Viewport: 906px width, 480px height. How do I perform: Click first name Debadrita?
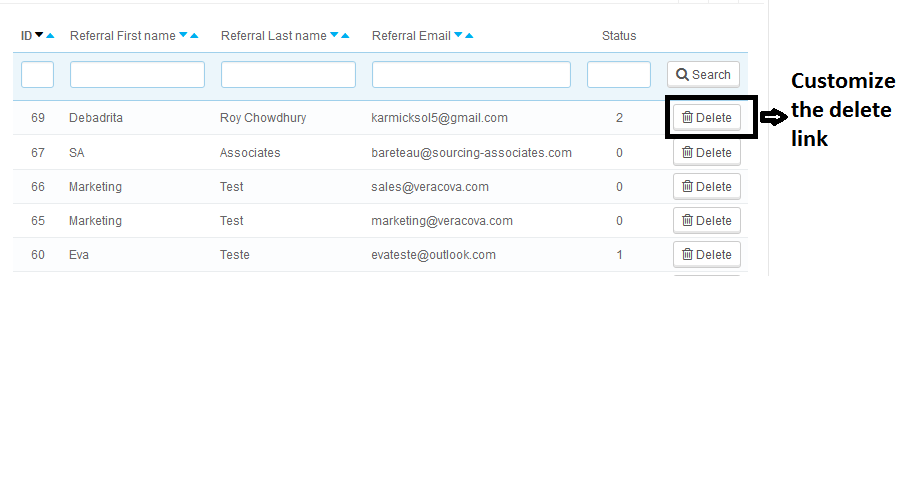point(96,118)
